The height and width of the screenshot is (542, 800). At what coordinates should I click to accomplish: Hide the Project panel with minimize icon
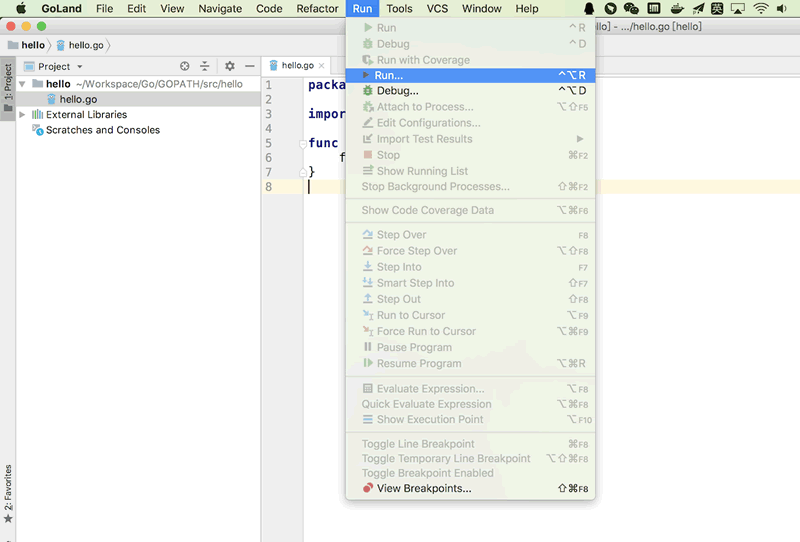[248, 66]
